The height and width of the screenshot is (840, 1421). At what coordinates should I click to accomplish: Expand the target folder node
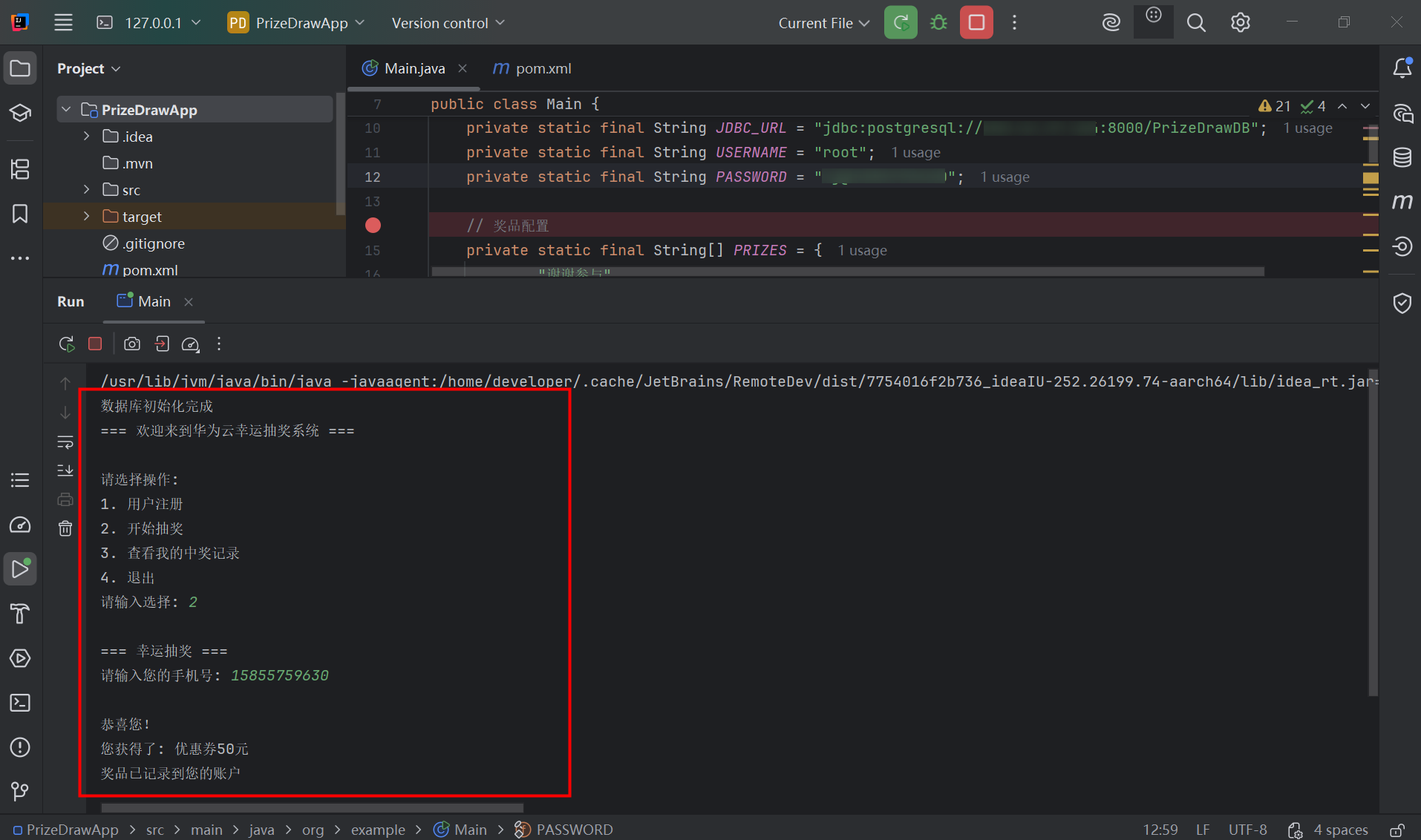coord(87,217)
